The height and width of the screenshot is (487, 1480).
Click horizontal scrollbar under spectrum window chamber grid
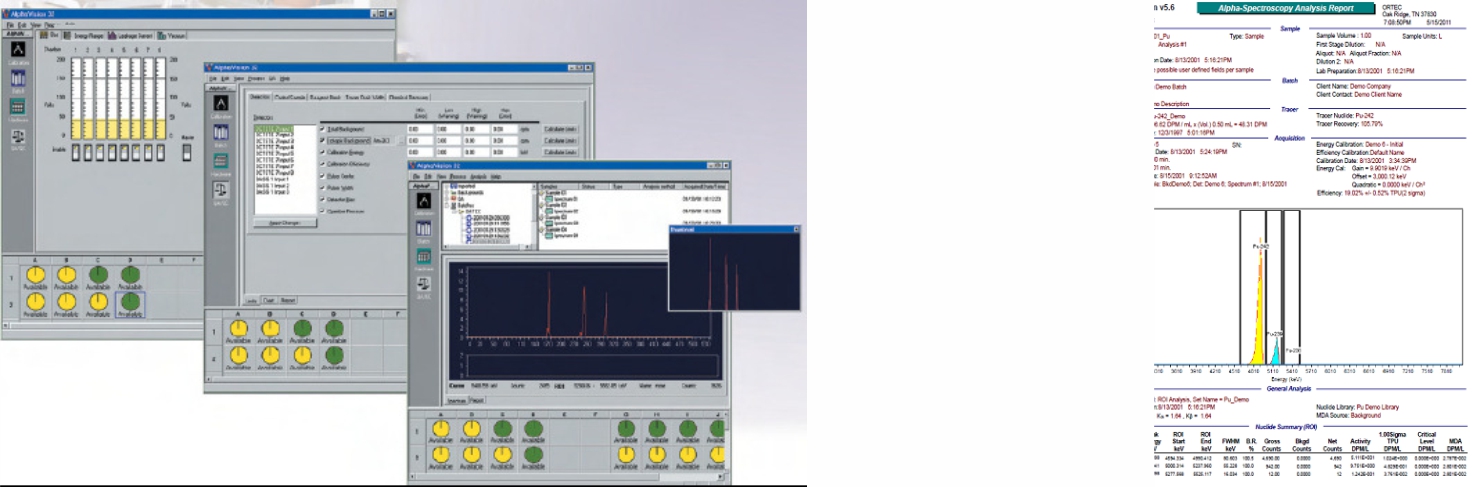[600, 478]
